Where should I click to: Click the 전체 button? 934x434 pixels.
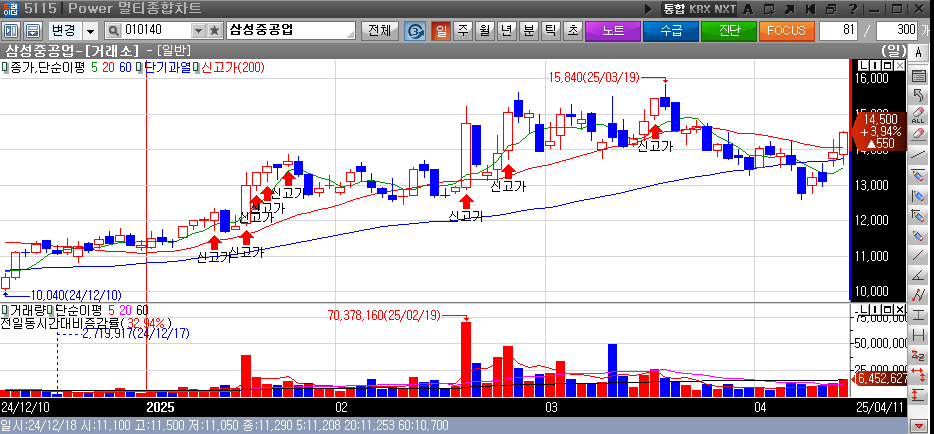[379, 30]
